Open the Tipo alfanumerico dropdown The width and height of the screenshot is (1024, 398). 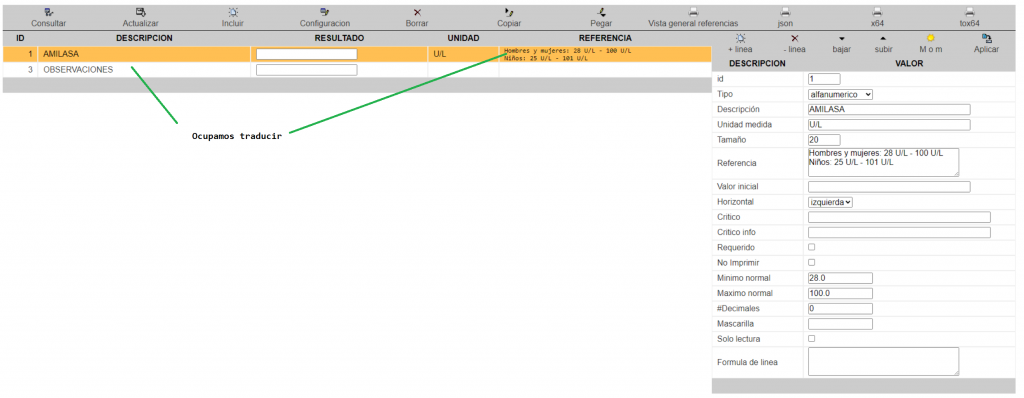(x=840, y=94)
